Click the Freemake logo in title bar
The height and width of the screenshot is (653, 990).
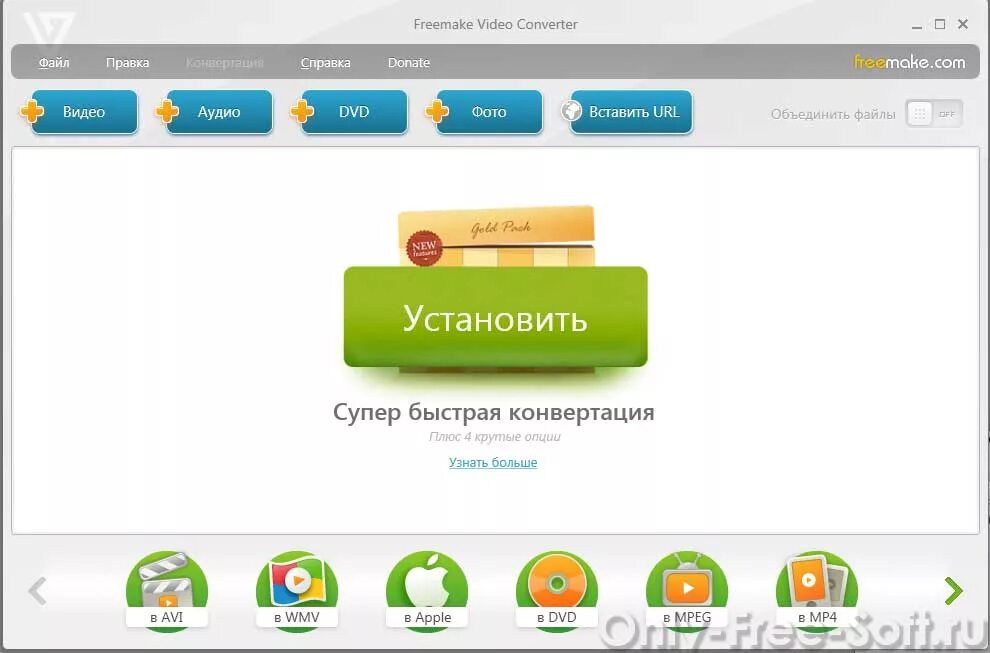(x=49, y=29)
